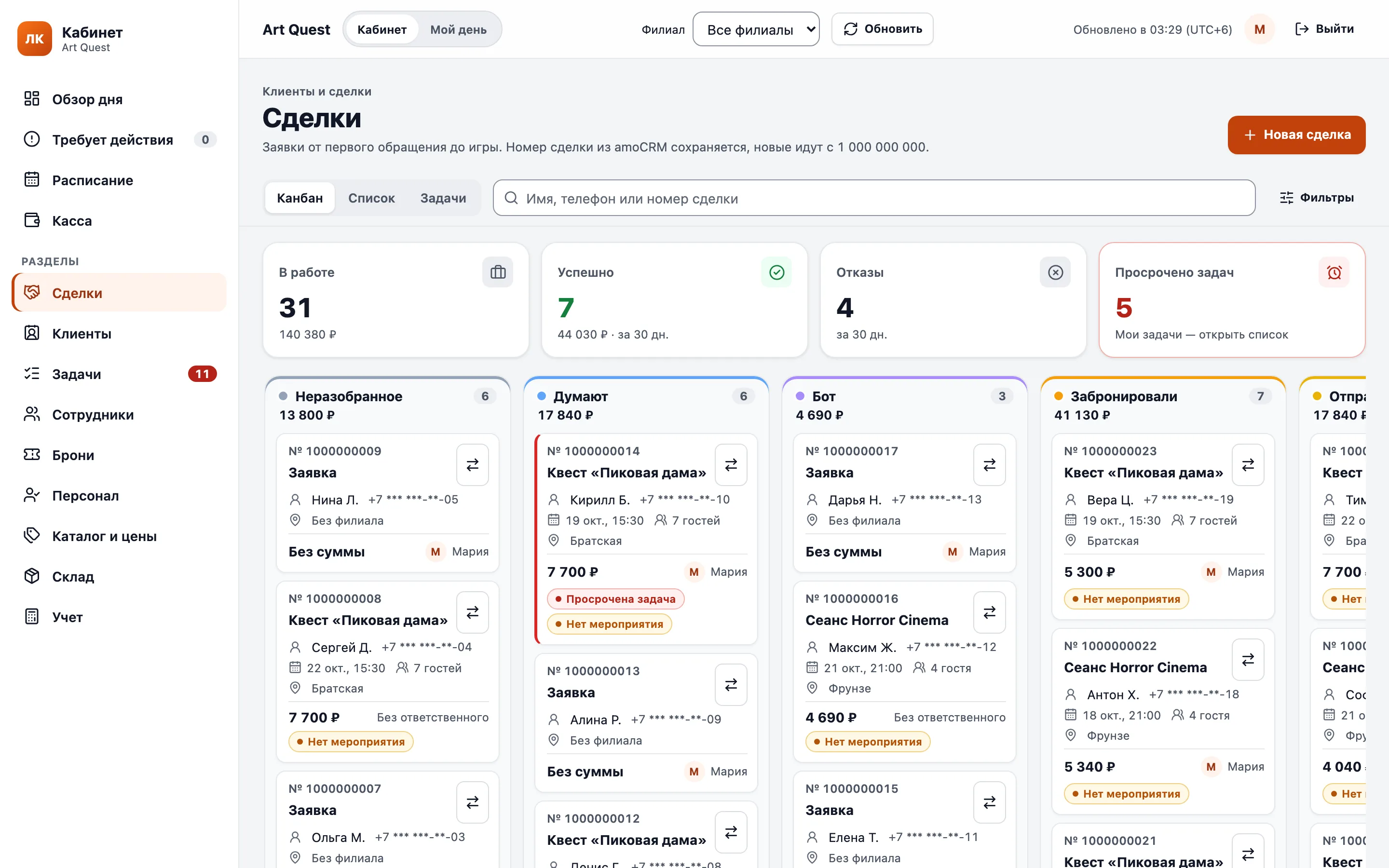Switch to Список view tab

click(x=371, y=198)
